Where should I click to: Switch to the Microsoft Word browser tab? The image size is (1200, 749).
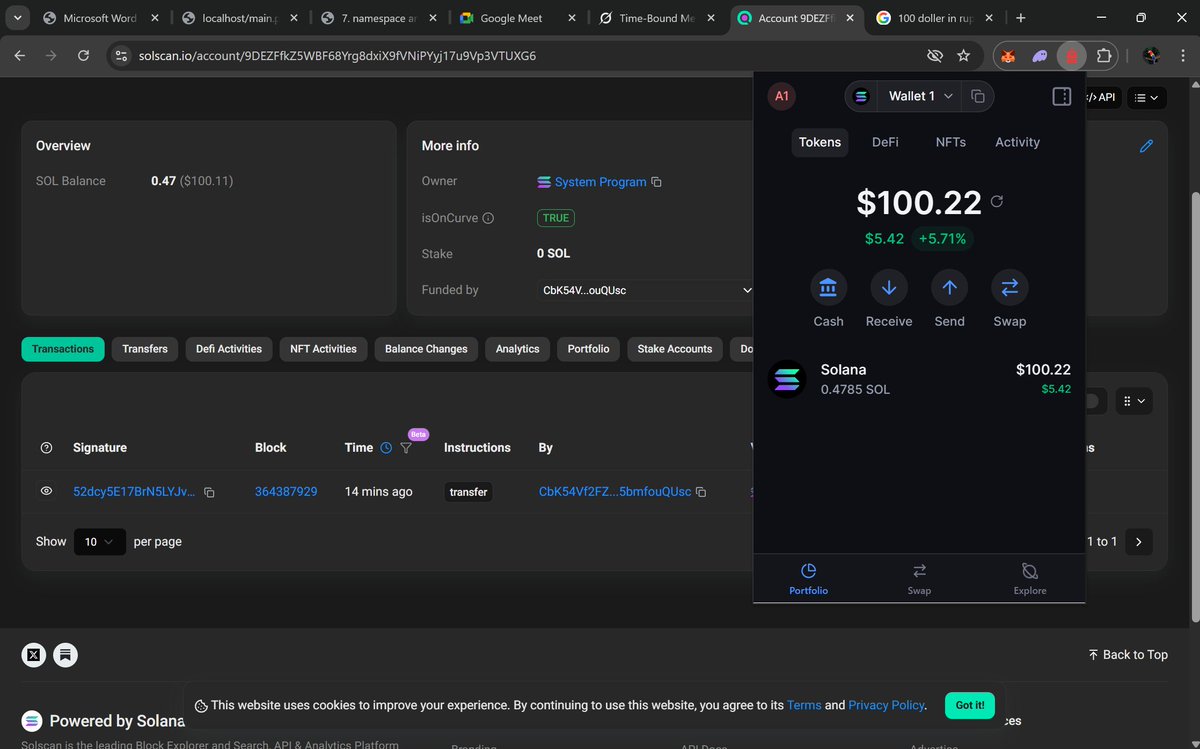pos(100,18)
